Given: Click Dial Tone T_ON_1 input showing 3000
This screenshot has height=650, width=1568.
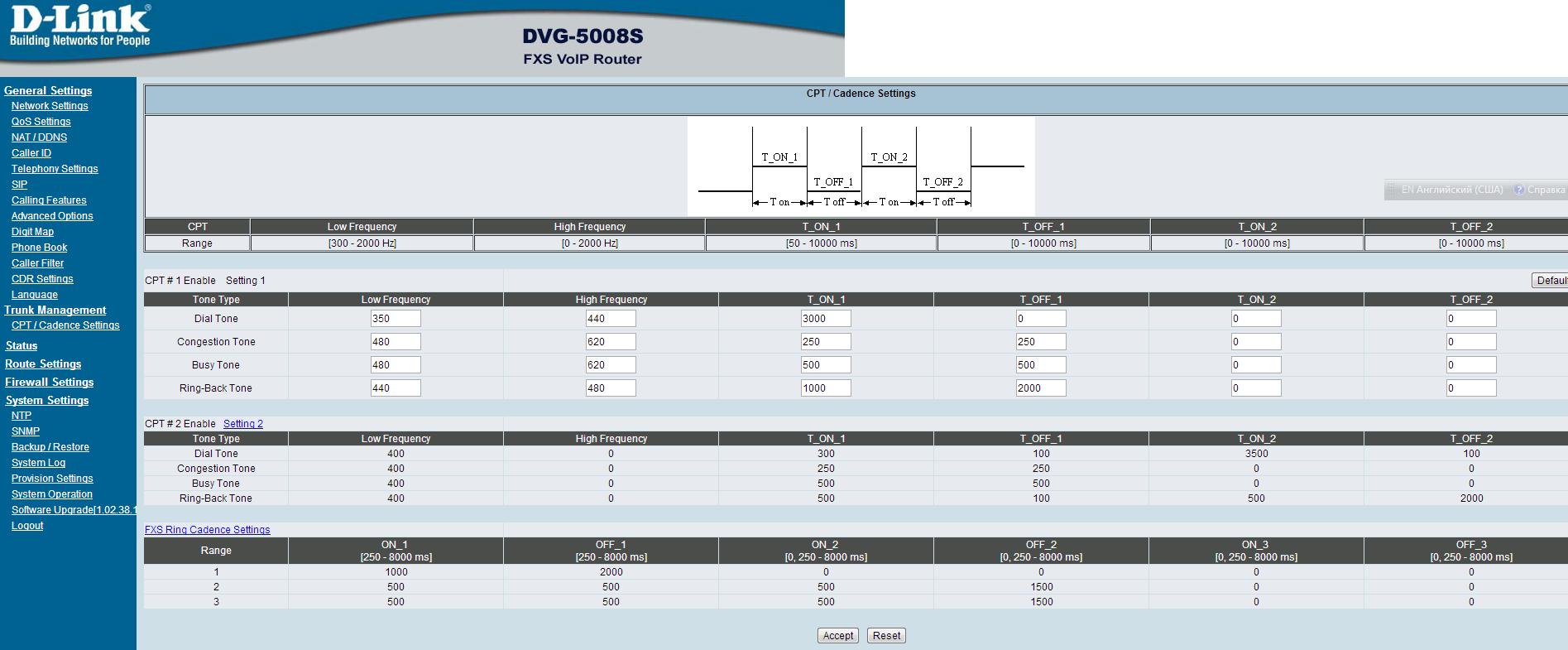Looking at the screenshot, I should [x=826, y=319].
